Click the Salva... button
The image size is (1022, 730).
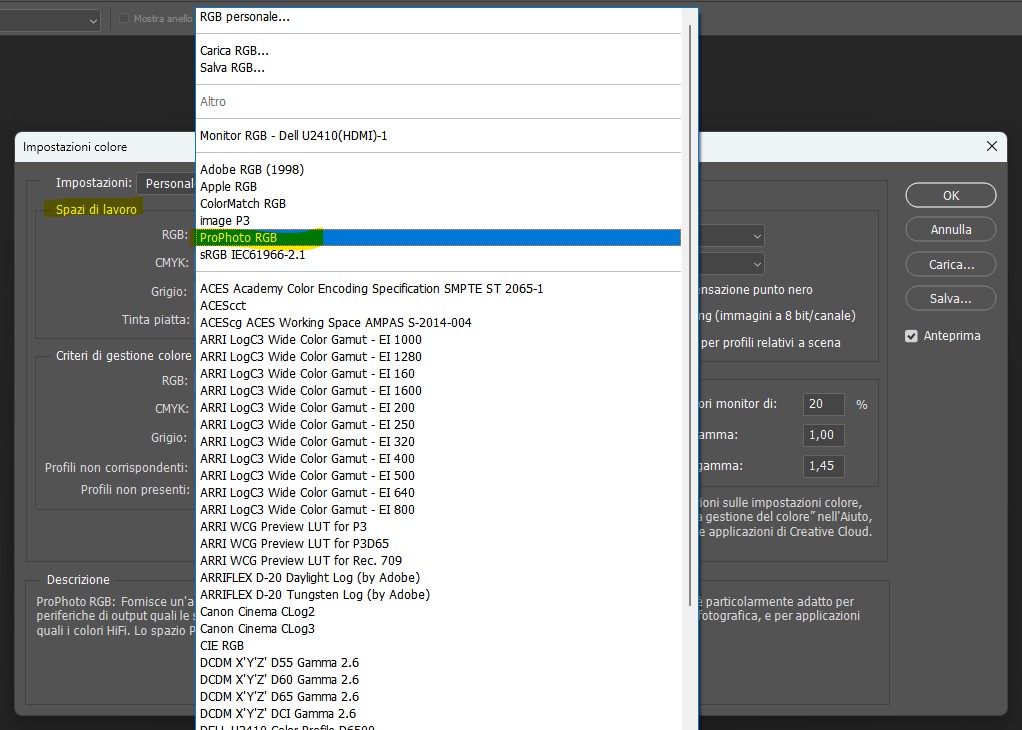point(950,298)
